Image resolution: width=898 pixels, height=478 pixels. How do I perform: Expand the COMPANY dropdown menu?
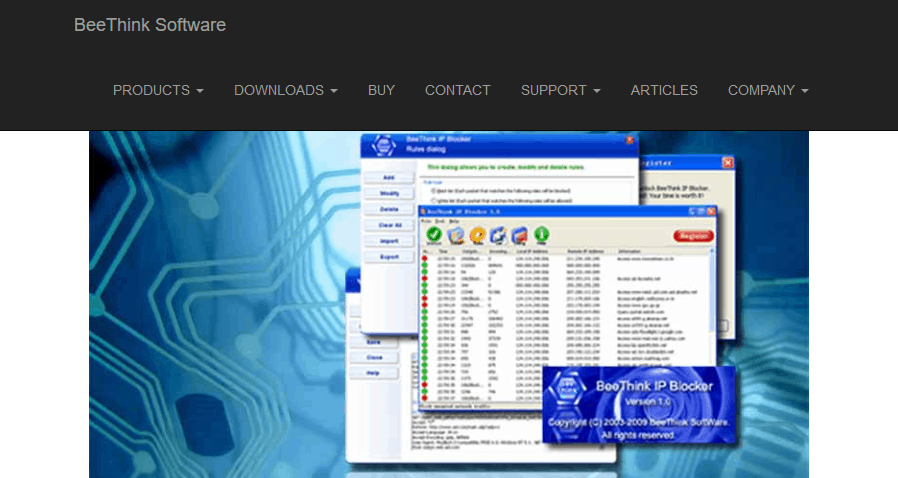click(x=768, y=90)
